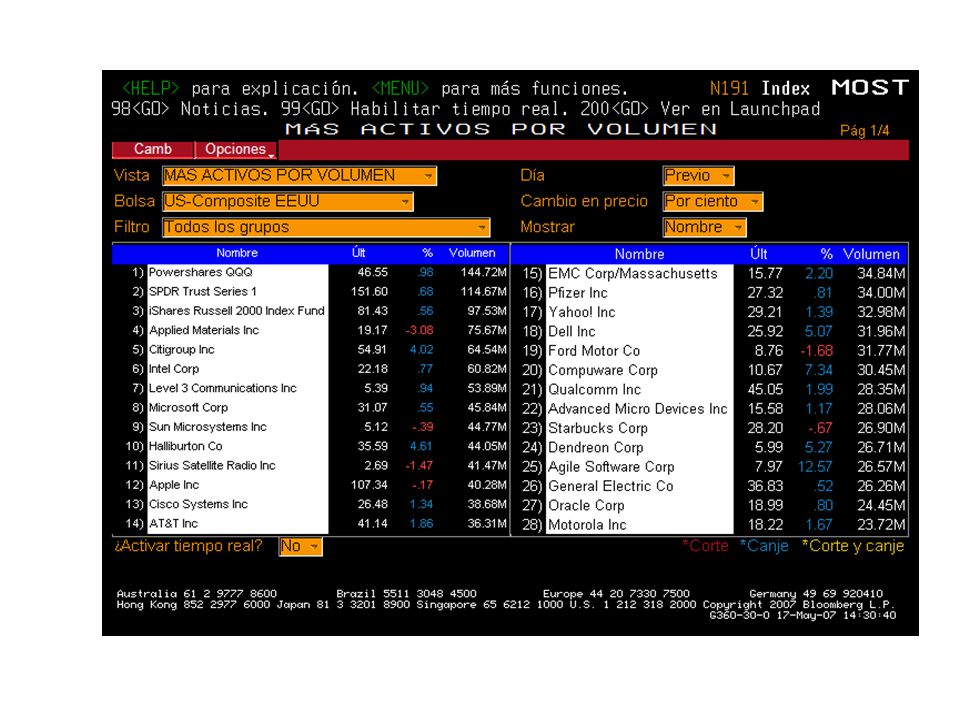Click the Volumen header in the left table
960x720 pixels.
(x=471, y=253)
